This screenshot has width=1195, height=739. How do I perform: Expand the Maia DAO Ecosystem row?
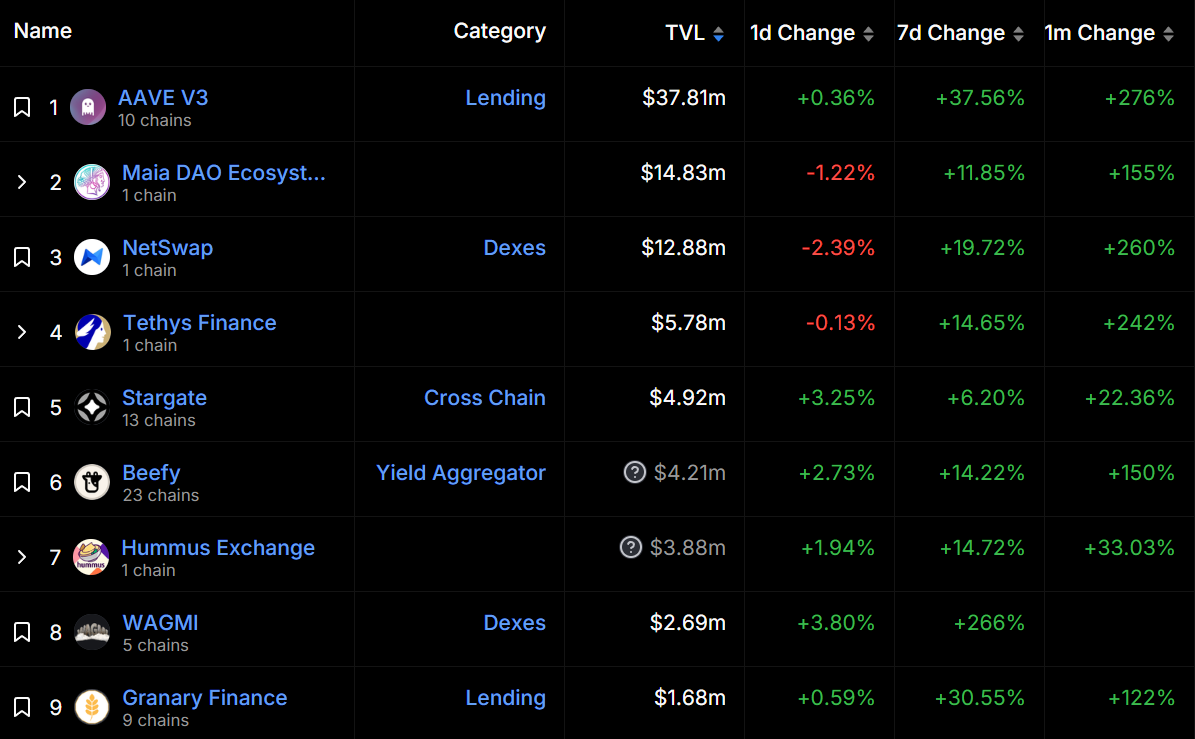[22, 182]
